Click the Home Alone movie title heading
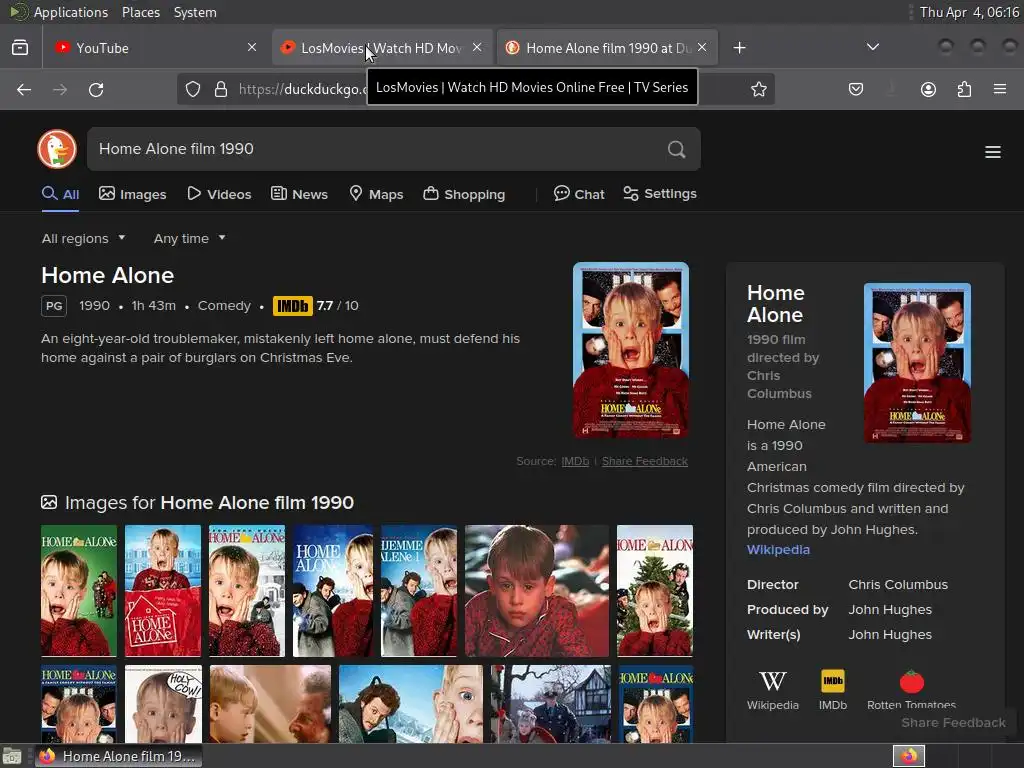The height and width of the screenshot is (768, 1024). [108, 276]
